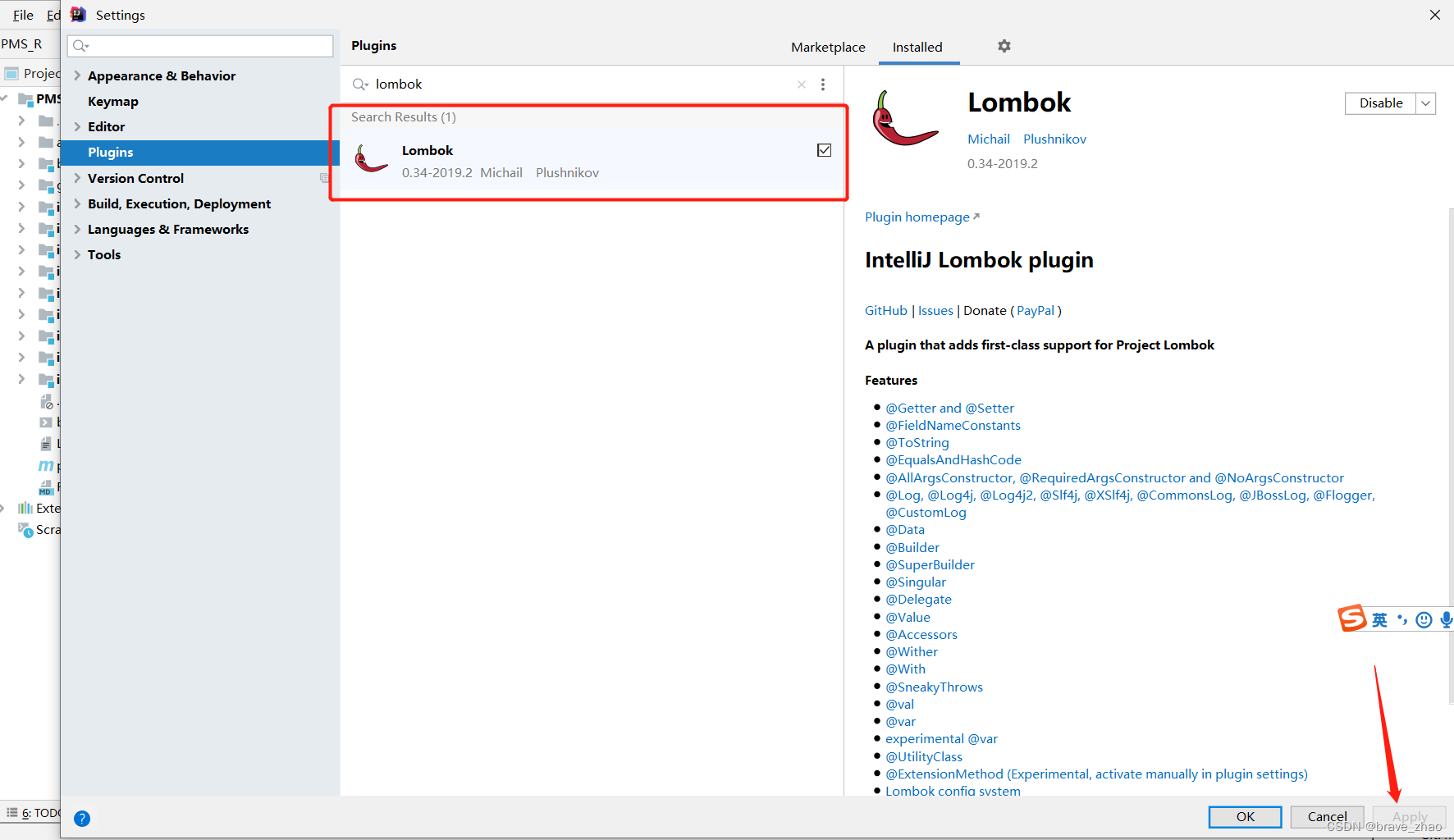Open the @Data feature link
This screenshot has width=1454, height=840.
pyautogui.click(x=905, y=529)
